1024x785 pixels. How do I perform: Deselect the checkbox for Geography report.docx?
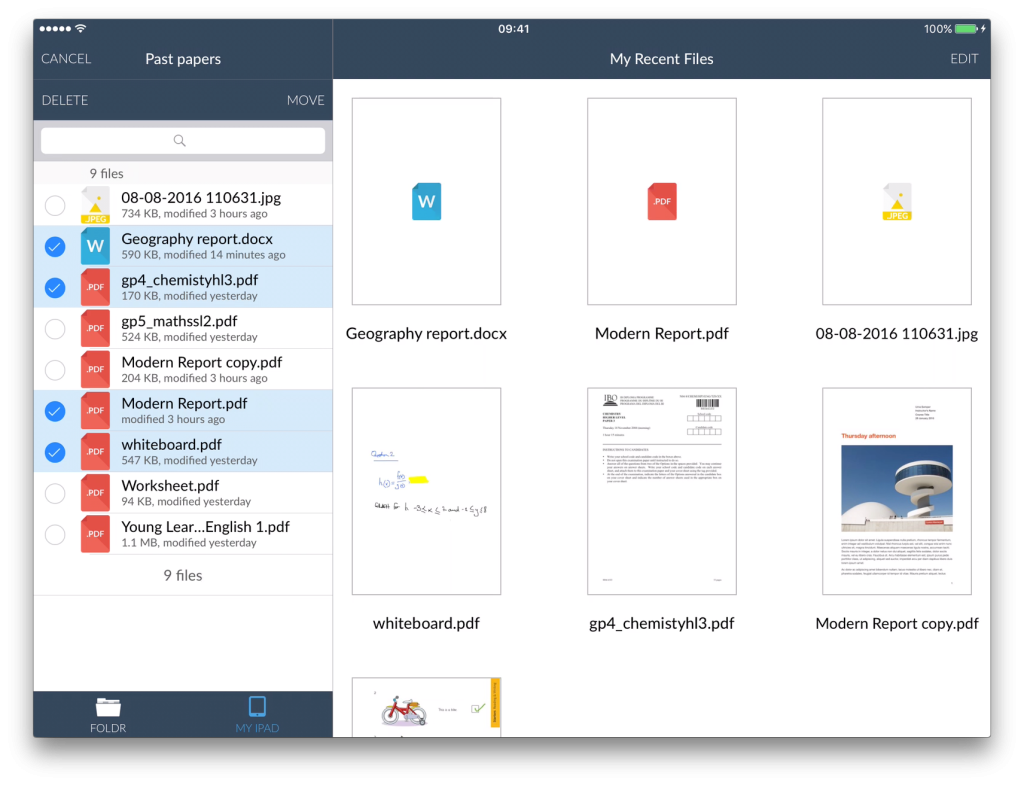point(55,246)
